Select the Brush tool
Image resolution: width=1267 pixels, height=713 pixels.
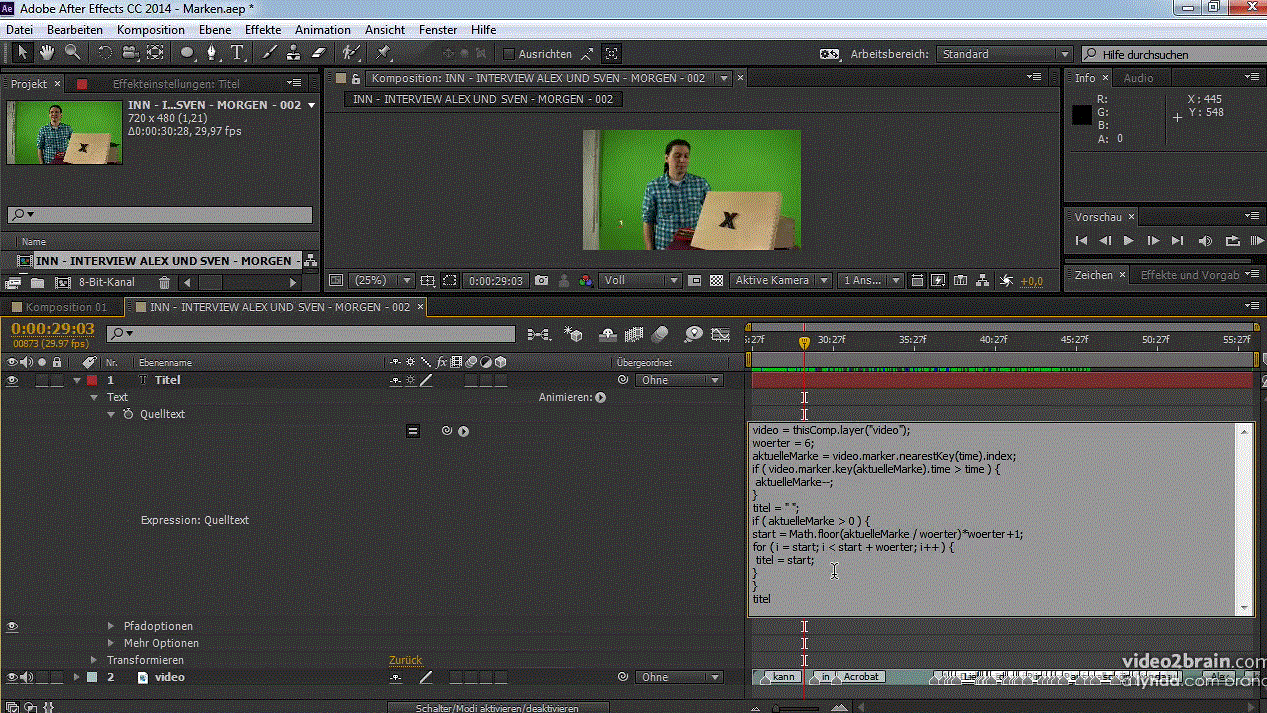tap(269, 53)
